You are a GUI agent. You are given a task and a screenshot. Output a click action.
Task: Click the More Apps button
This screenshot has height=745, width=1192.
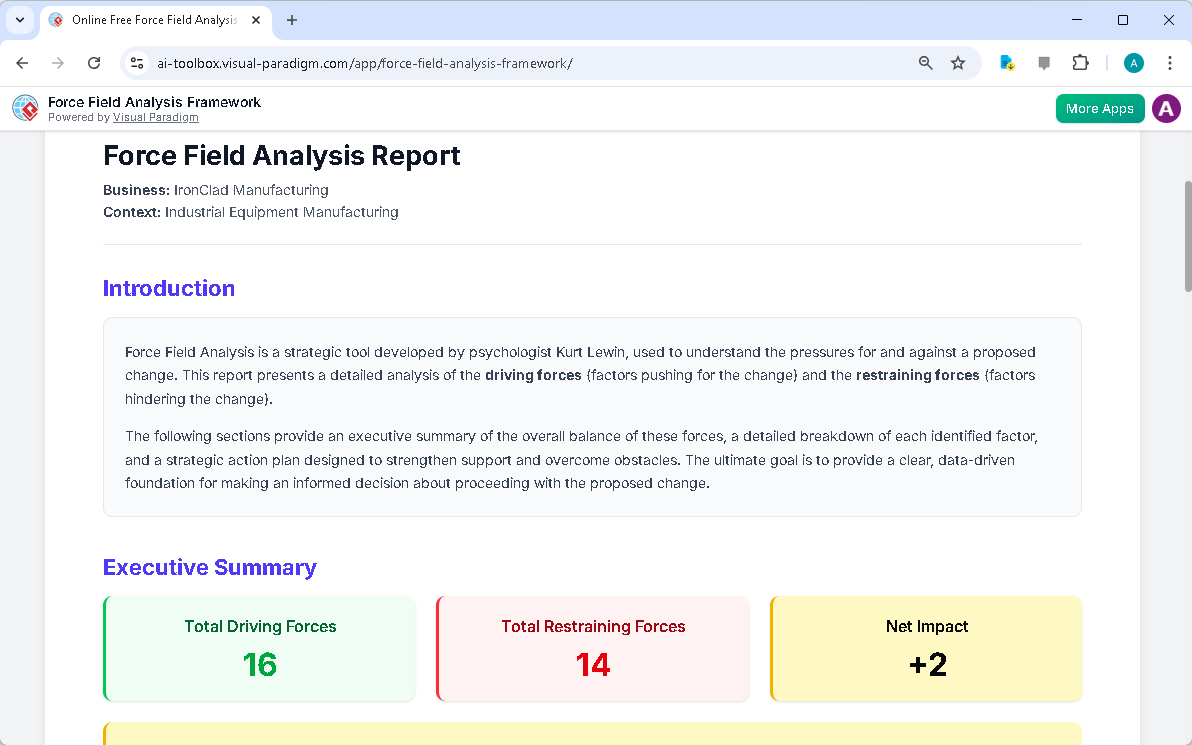[x=1100, y=108]
